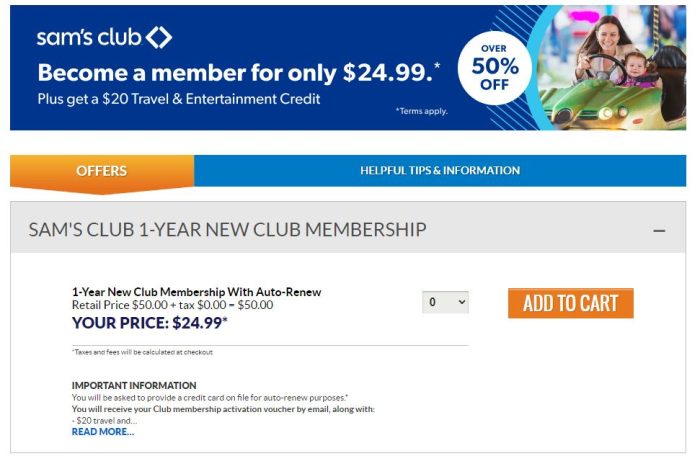Click the Important Information heading
Screen dimensions: 700x469
coord(134,385)
